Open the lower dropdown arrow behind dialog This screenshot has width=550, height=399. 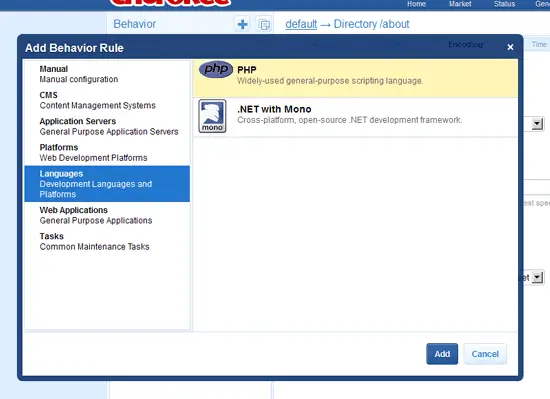pos(537,278)
